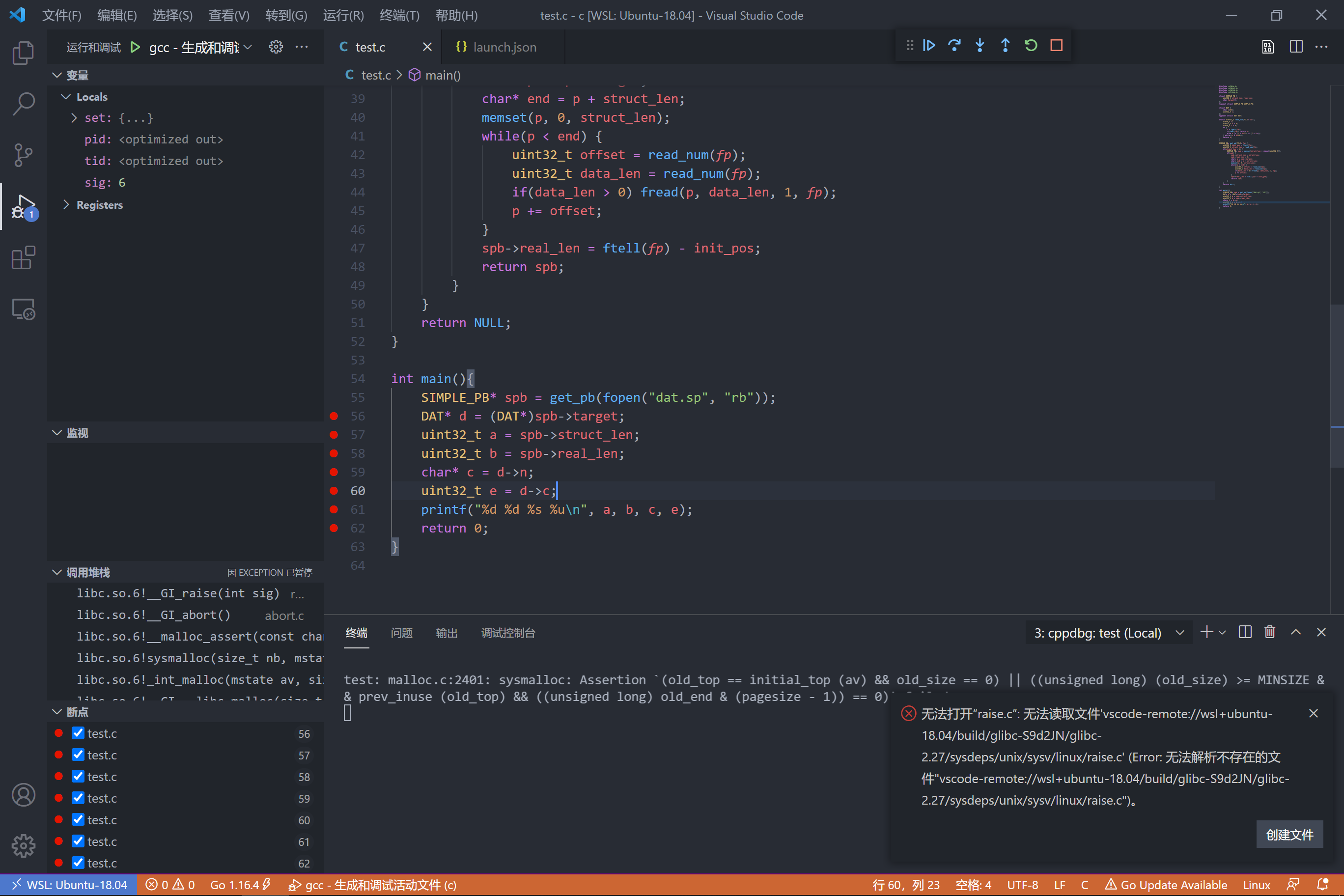The image size is (1344, 896).
Task: Disable the breakpoint at line 59
Action: (78, 798)
